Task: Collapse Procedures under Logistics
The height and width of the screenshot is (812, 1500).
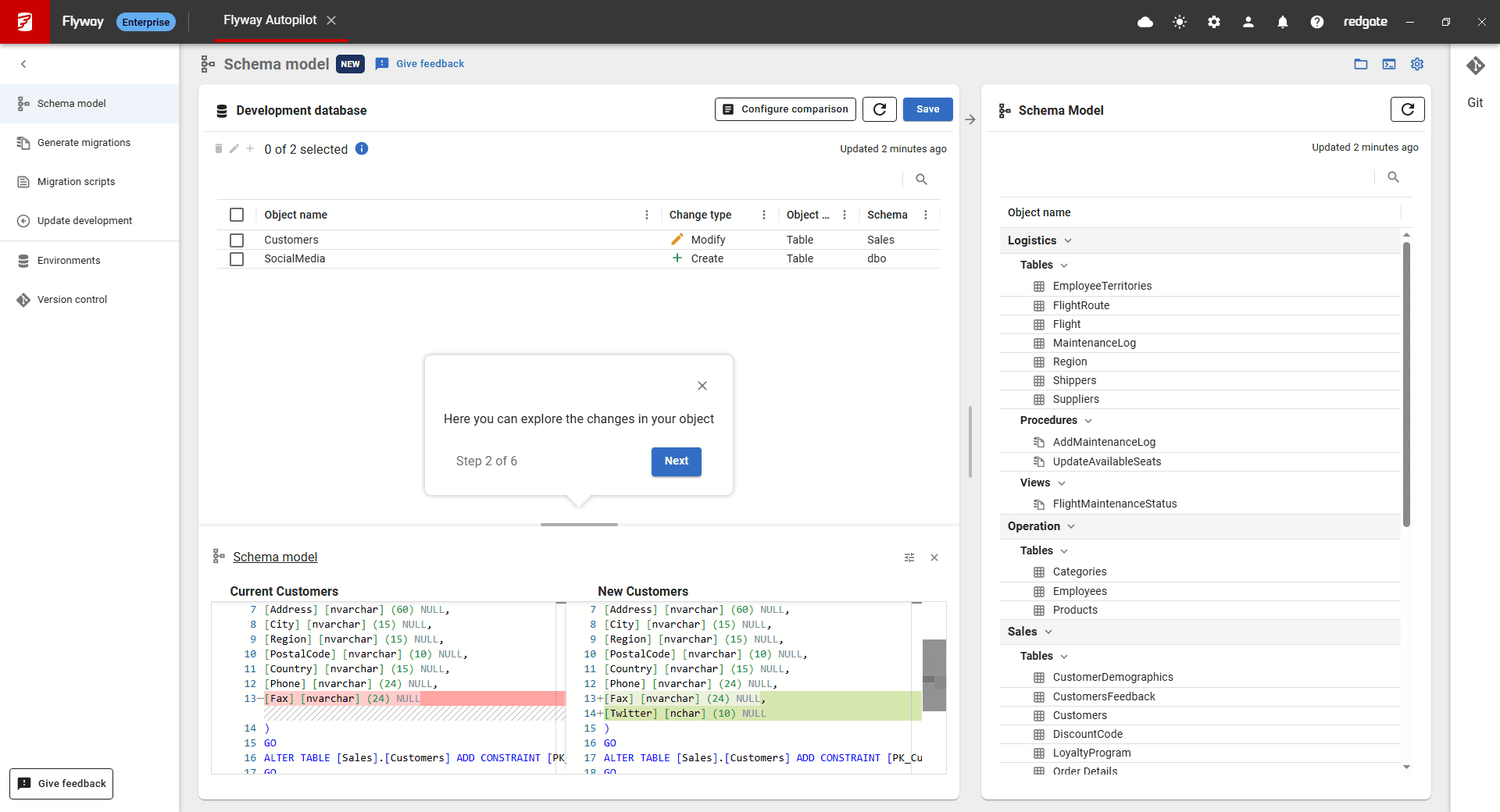Action: (1088, 421)
